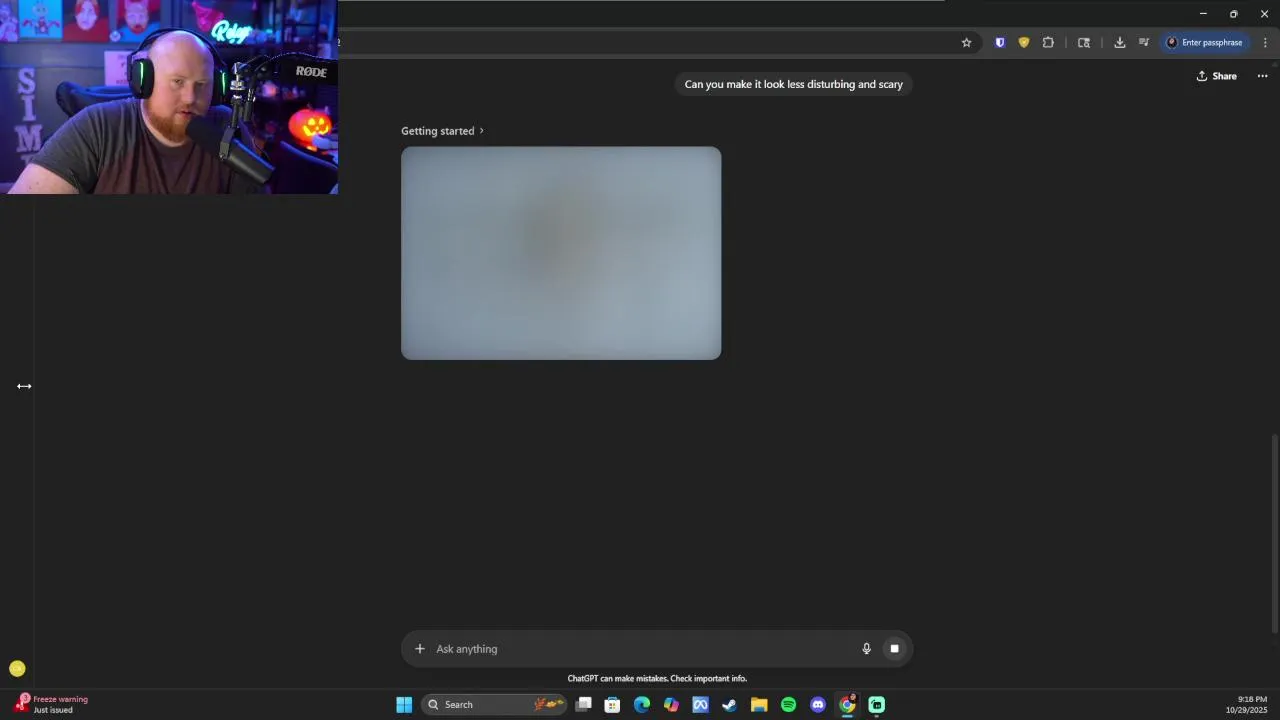The height and width of the screenshot is (720, 1280).
Task: Click the plus attach button in composer
Action: (420, 649)
